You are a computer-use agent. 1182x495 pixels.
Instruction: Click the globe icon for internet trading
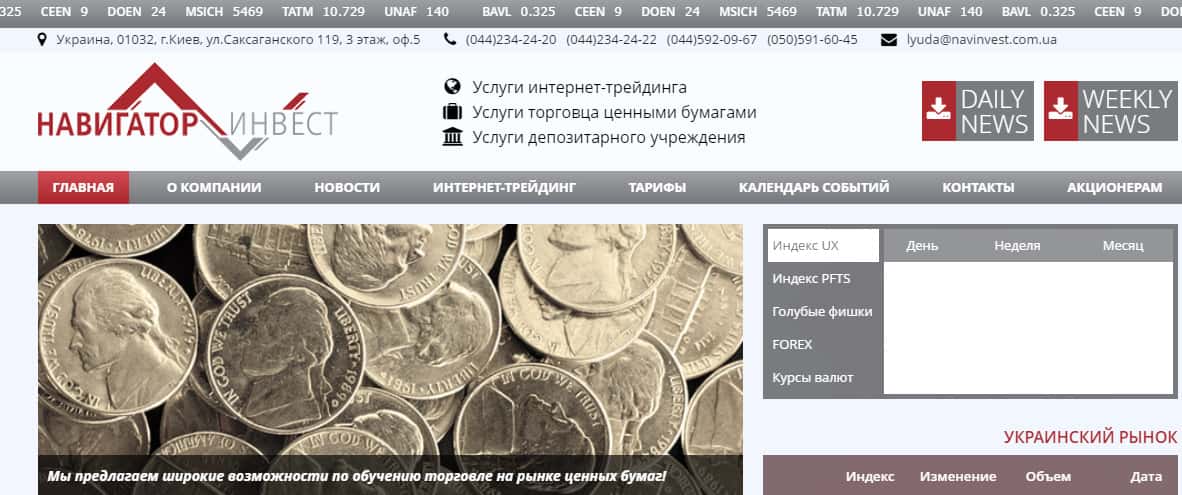[x=452, y=87]
